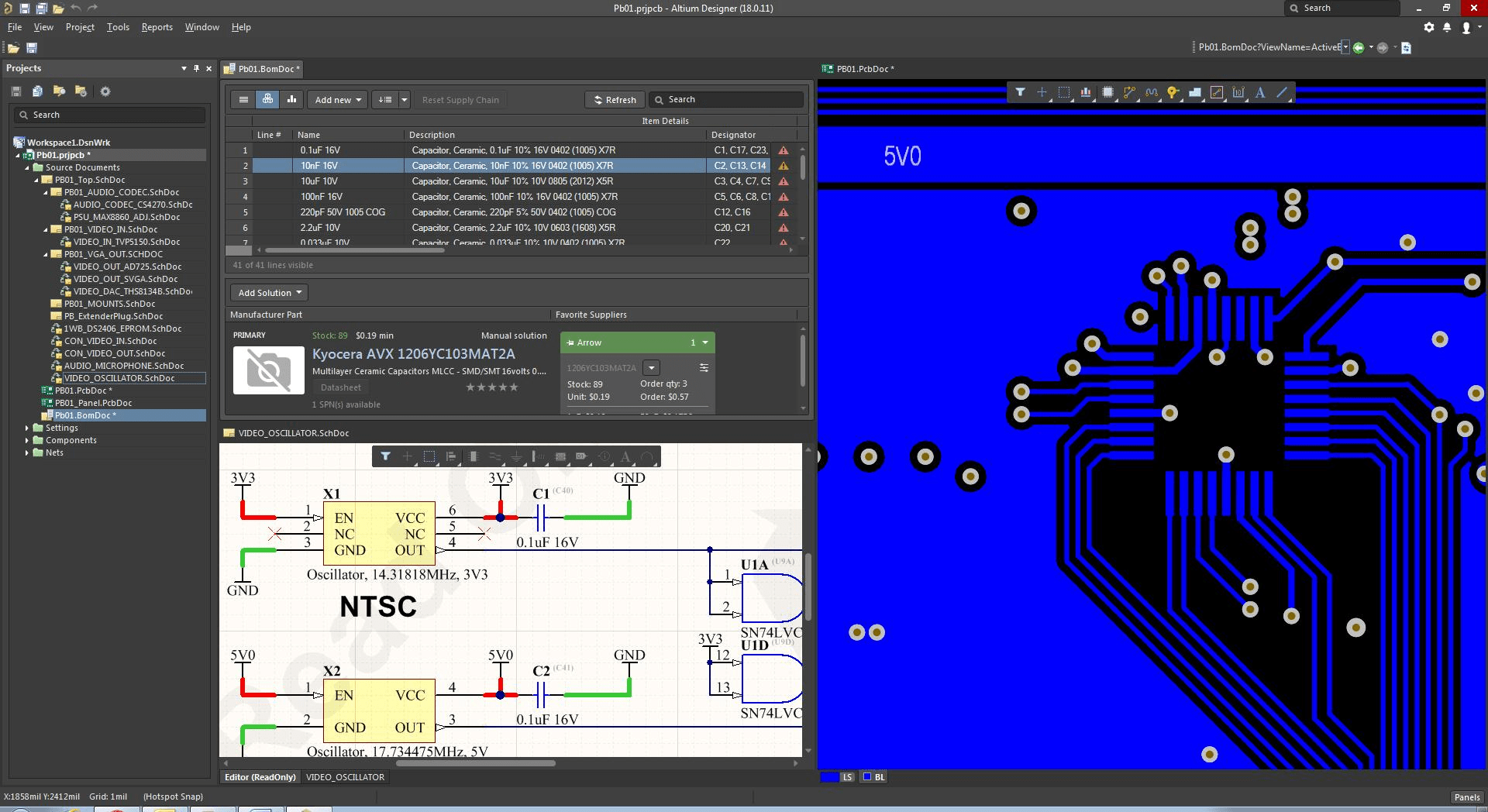Open the Reports menu
Viewport: 1488px width, 812px height.
[157, 26]
